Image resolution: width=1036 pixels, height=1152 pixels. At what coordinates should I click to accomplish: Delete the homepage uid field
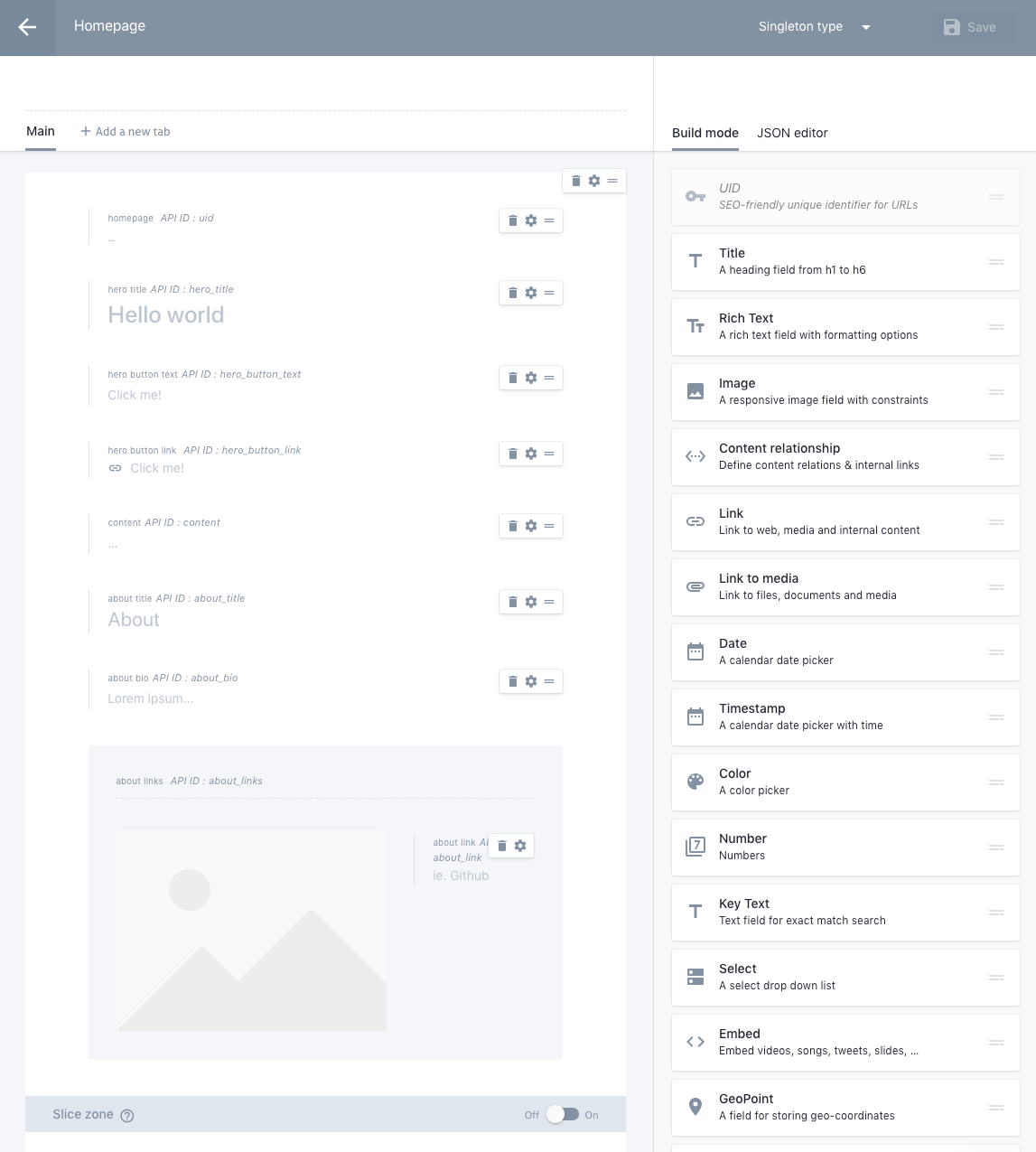[x=513, y=220]
